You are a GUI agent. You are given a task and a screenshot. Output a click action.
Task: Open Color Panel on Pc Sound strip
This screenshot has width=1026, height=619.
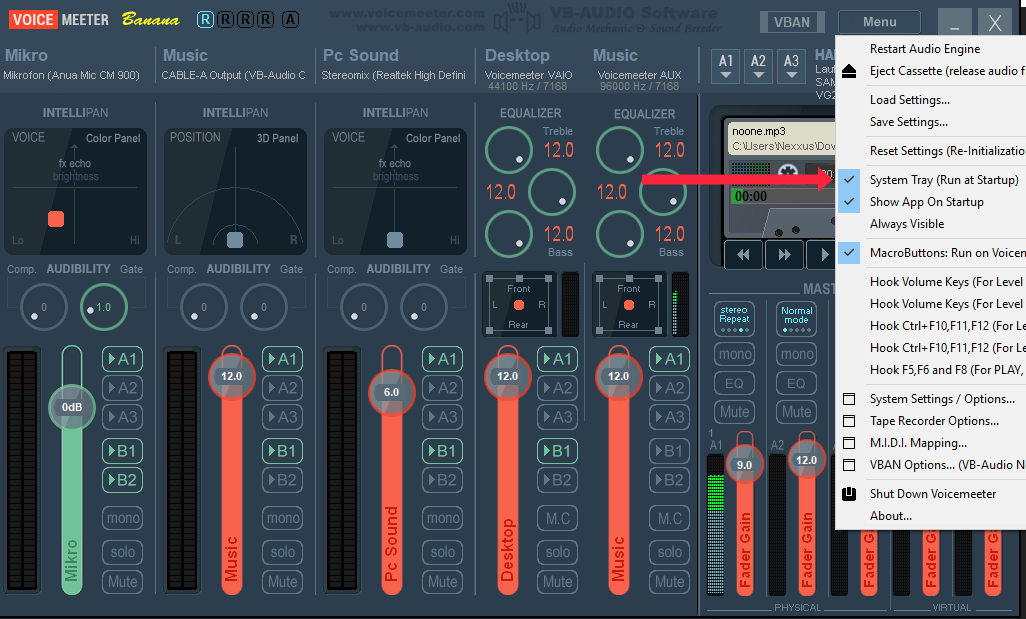coord(433,138)
